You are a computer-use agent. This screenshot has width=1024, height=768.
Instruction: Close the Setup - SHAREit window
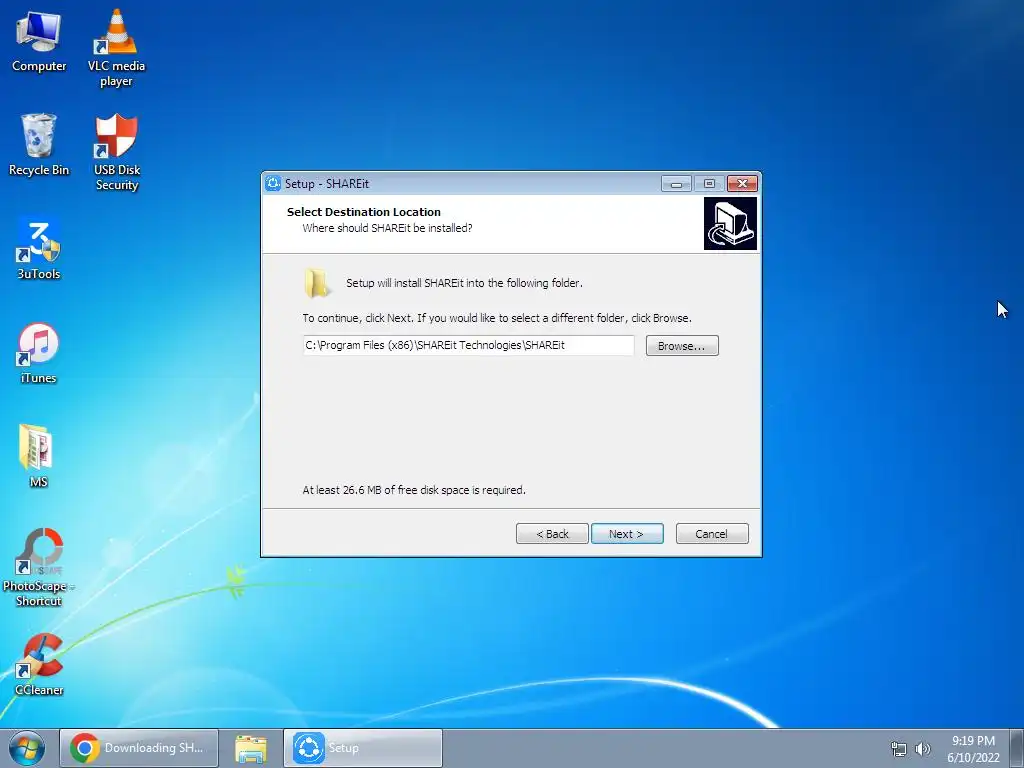coord(742,184)
